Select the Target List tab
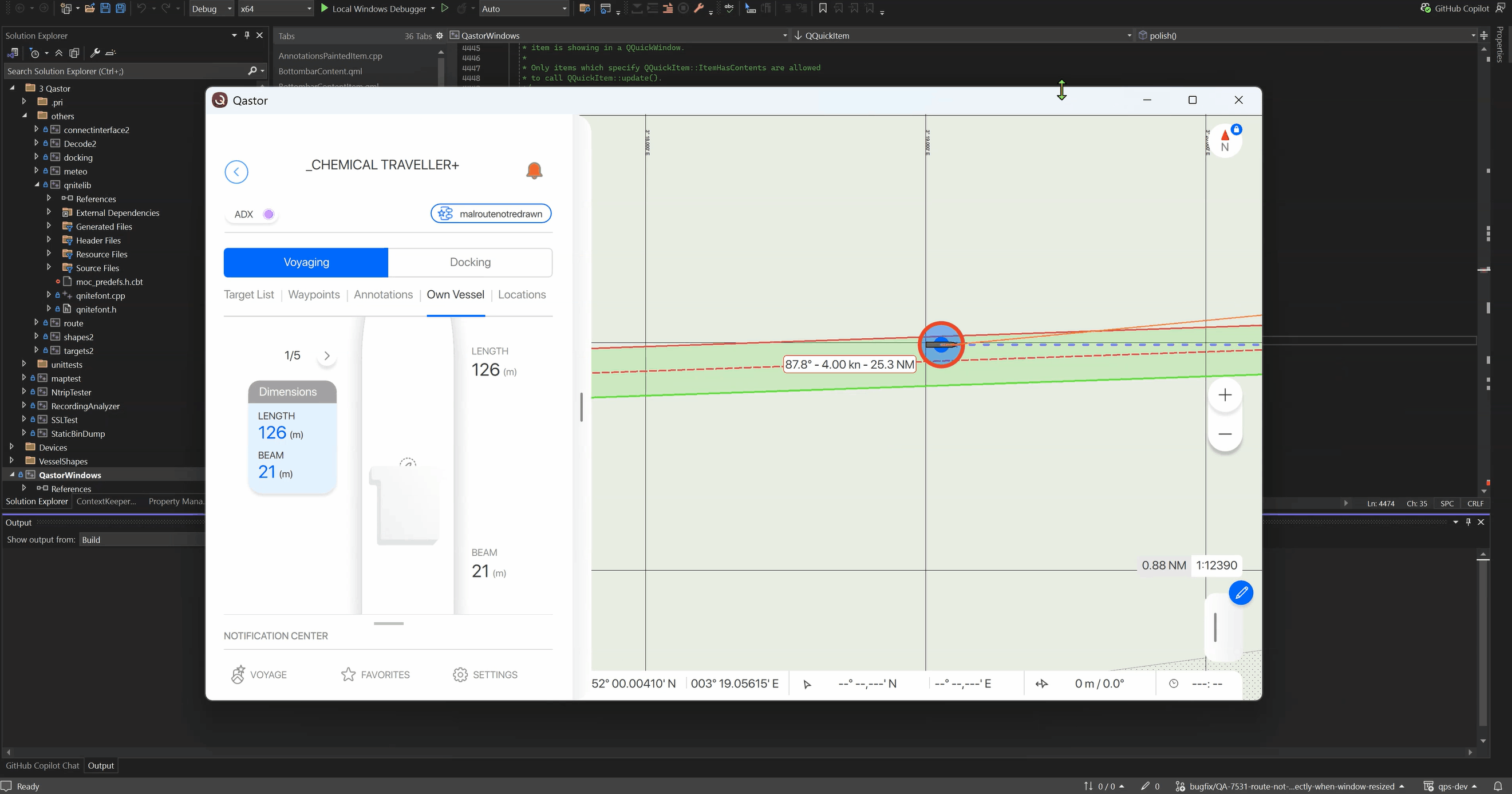1512x794 pixels. (249, 295)
